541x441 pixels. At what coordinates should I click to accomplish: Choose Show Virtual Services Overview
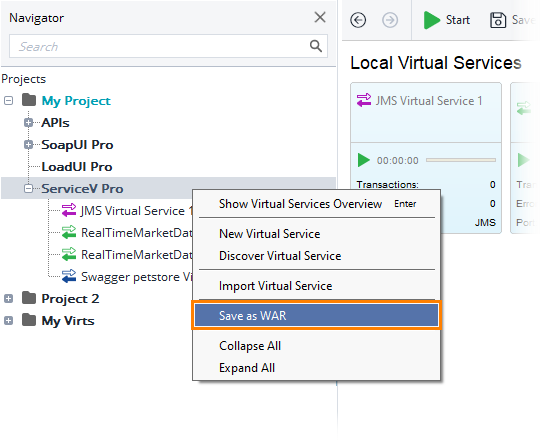coord(316,204)
